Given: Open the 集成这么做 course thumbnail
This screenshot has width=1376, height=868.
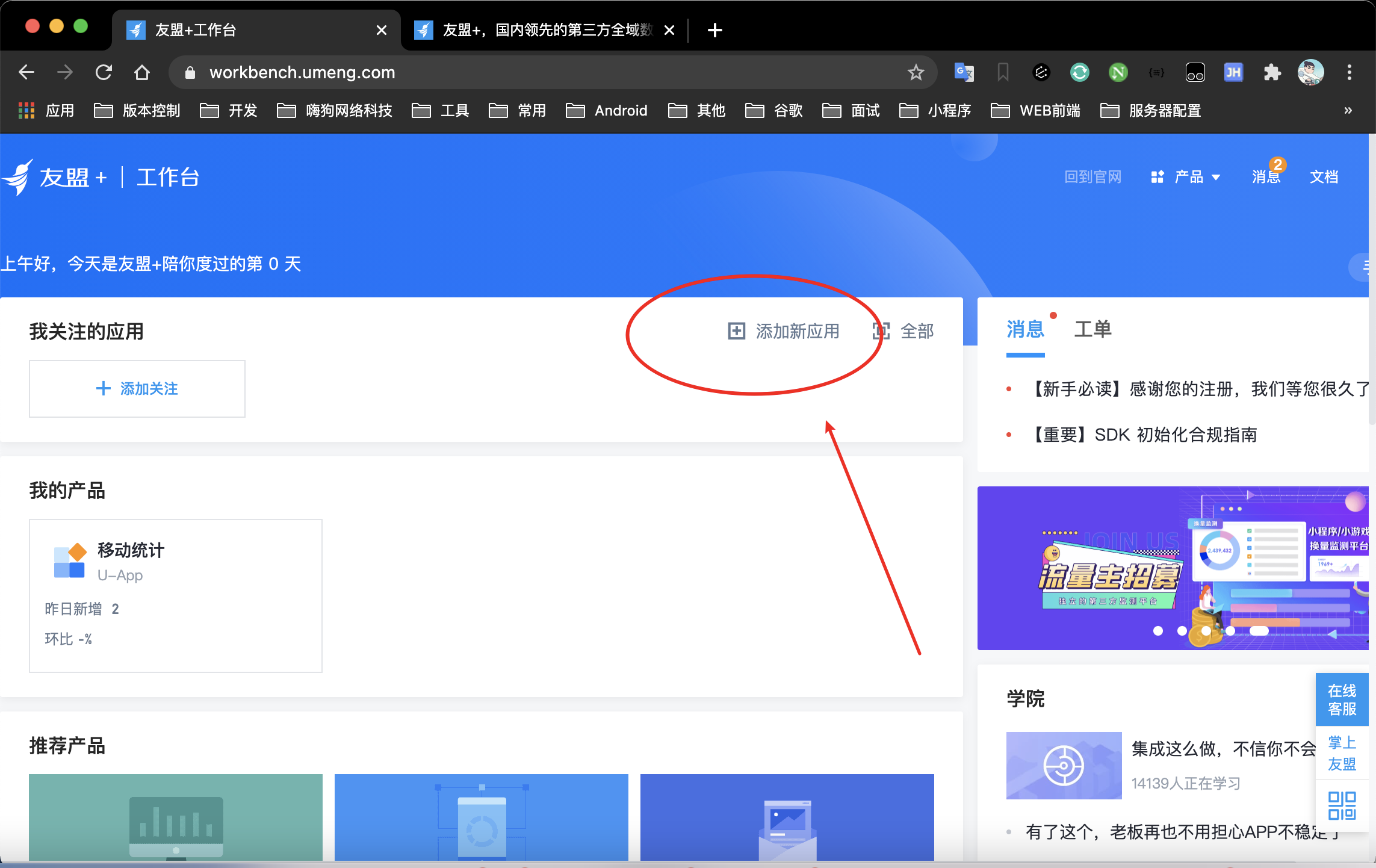Looking at the screenshot, I should [x=1064, y=766].
